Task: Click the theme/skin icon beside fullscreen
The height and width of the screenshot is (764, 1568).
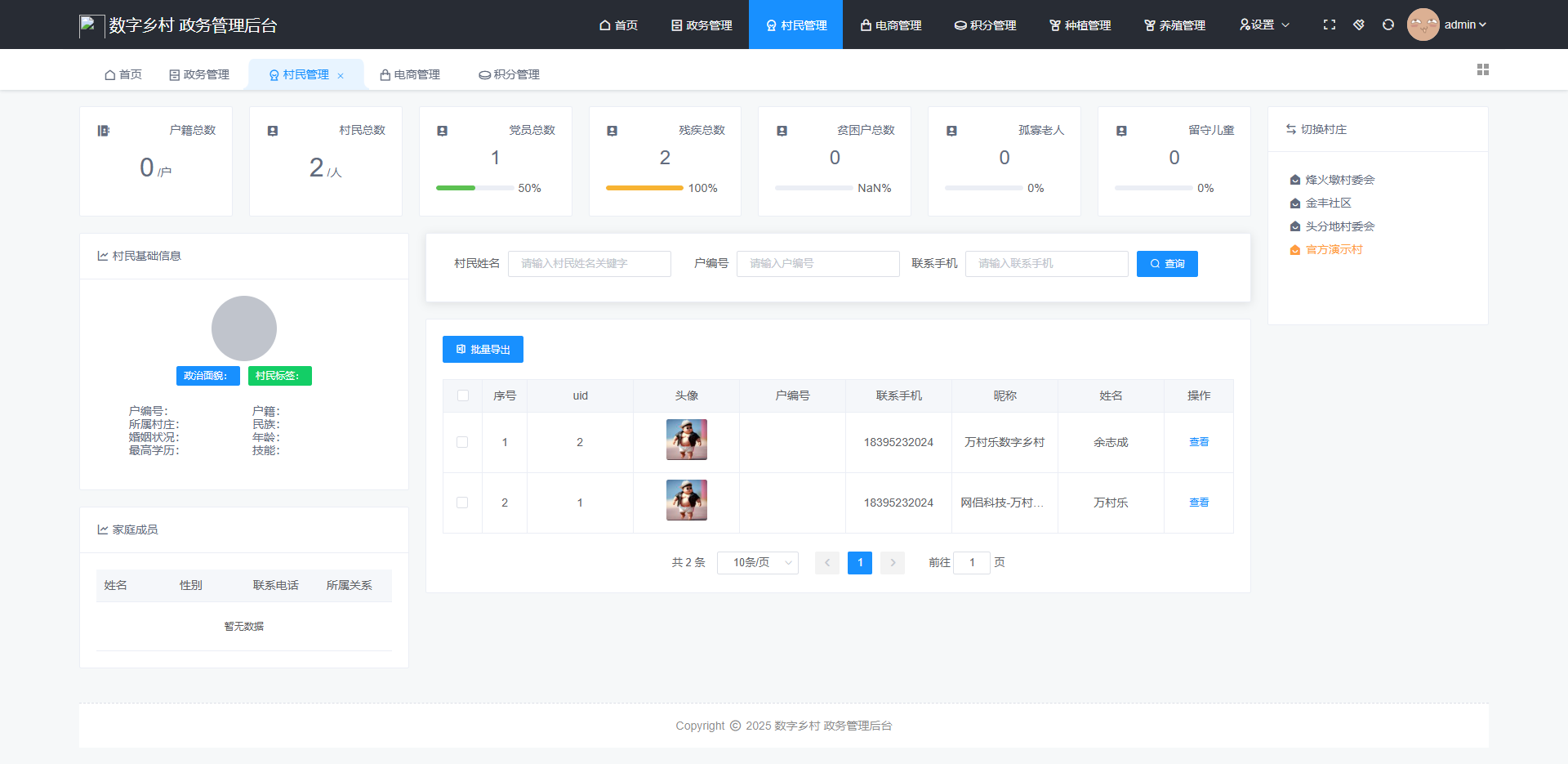Action: (x=1358, y=25)
